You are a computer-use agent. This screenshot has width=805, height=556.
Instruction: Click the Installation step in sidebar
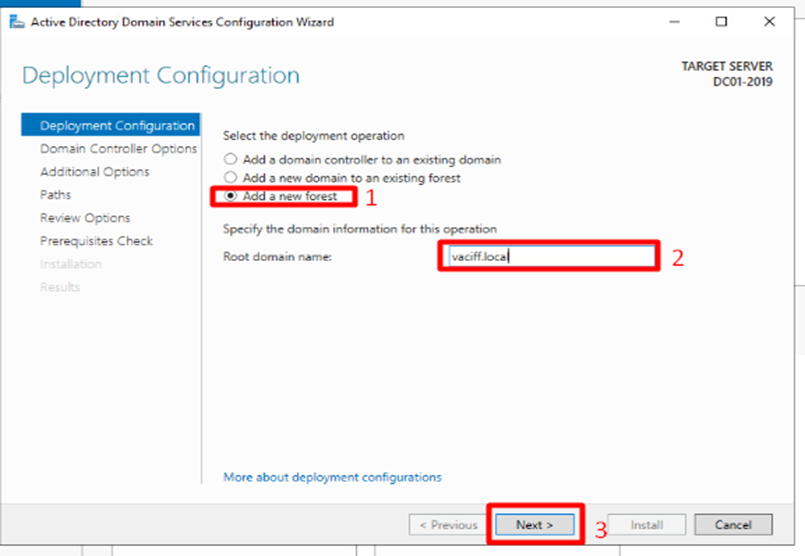coord(70,264)
